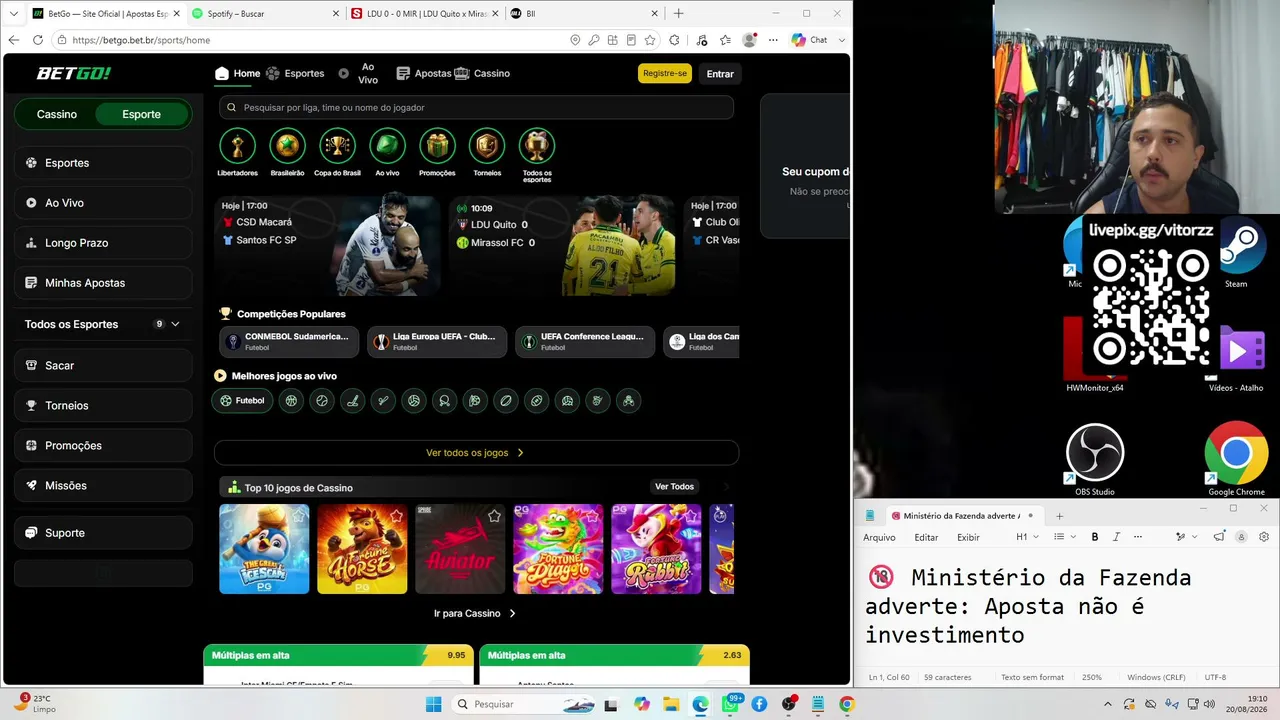Click Ver Todos for casino games
Image resolution: width=1280 pixels, height=720 pixels.
click(674, 487)
